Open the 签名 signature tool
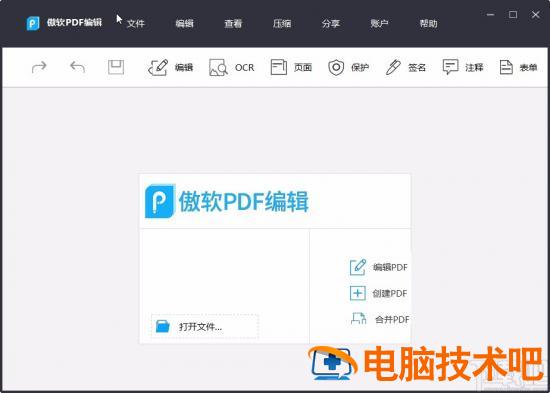The height and width of the screenshot is (393, 550). pyautogui.click(x=405, y=67)
